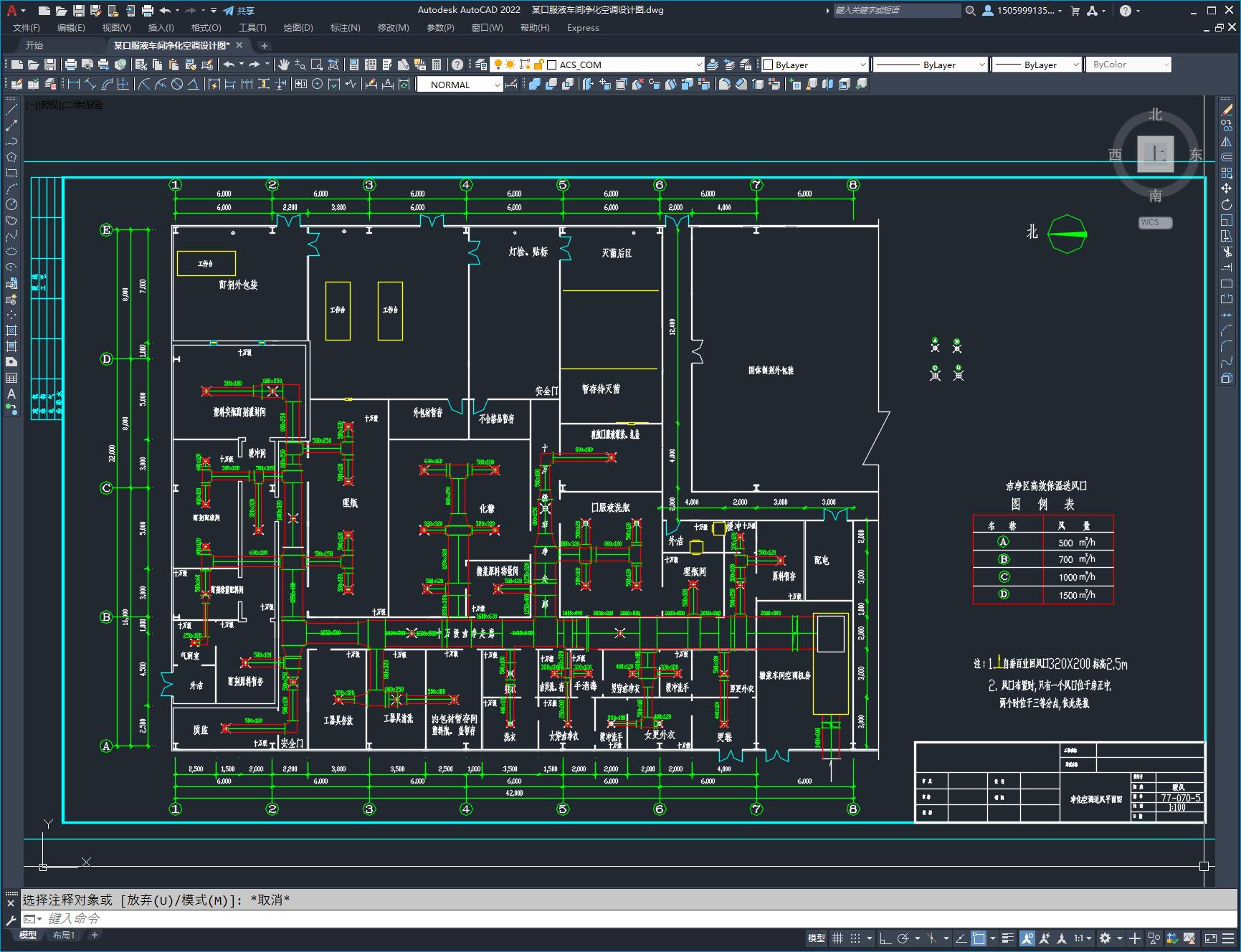Image resolution: width=1241 pixels, height=952 pixels.
Task: Click the Angular dimension tool
Action: [193, 84]
